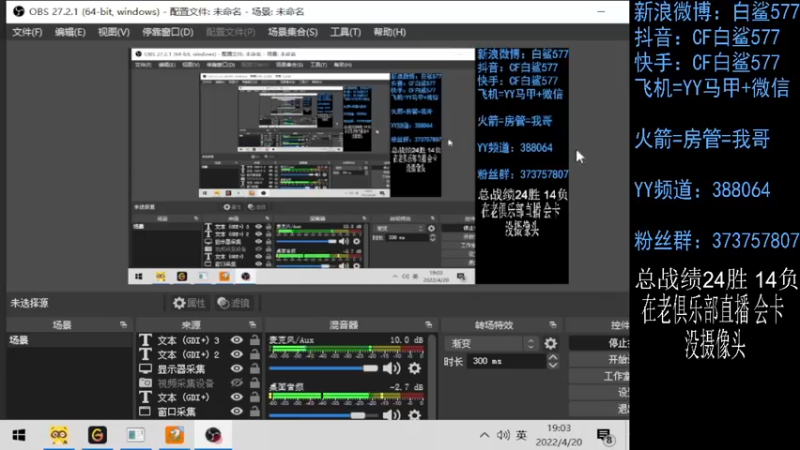Viewport: 800px width, 450px height.
Task: Click the 工作室 mode button
Action: 599,376
